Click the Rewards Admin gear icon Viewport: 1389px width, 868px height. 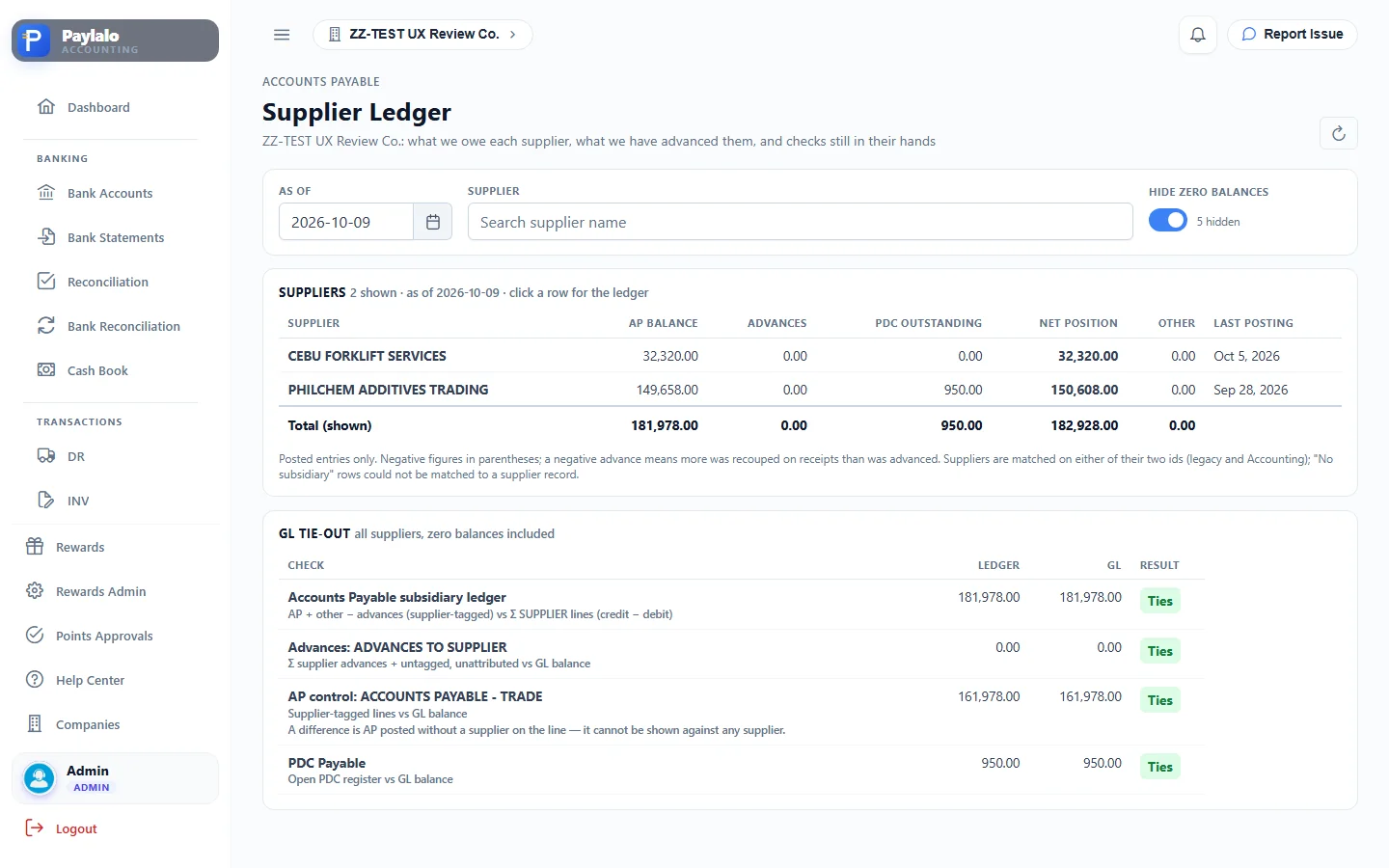35,591
